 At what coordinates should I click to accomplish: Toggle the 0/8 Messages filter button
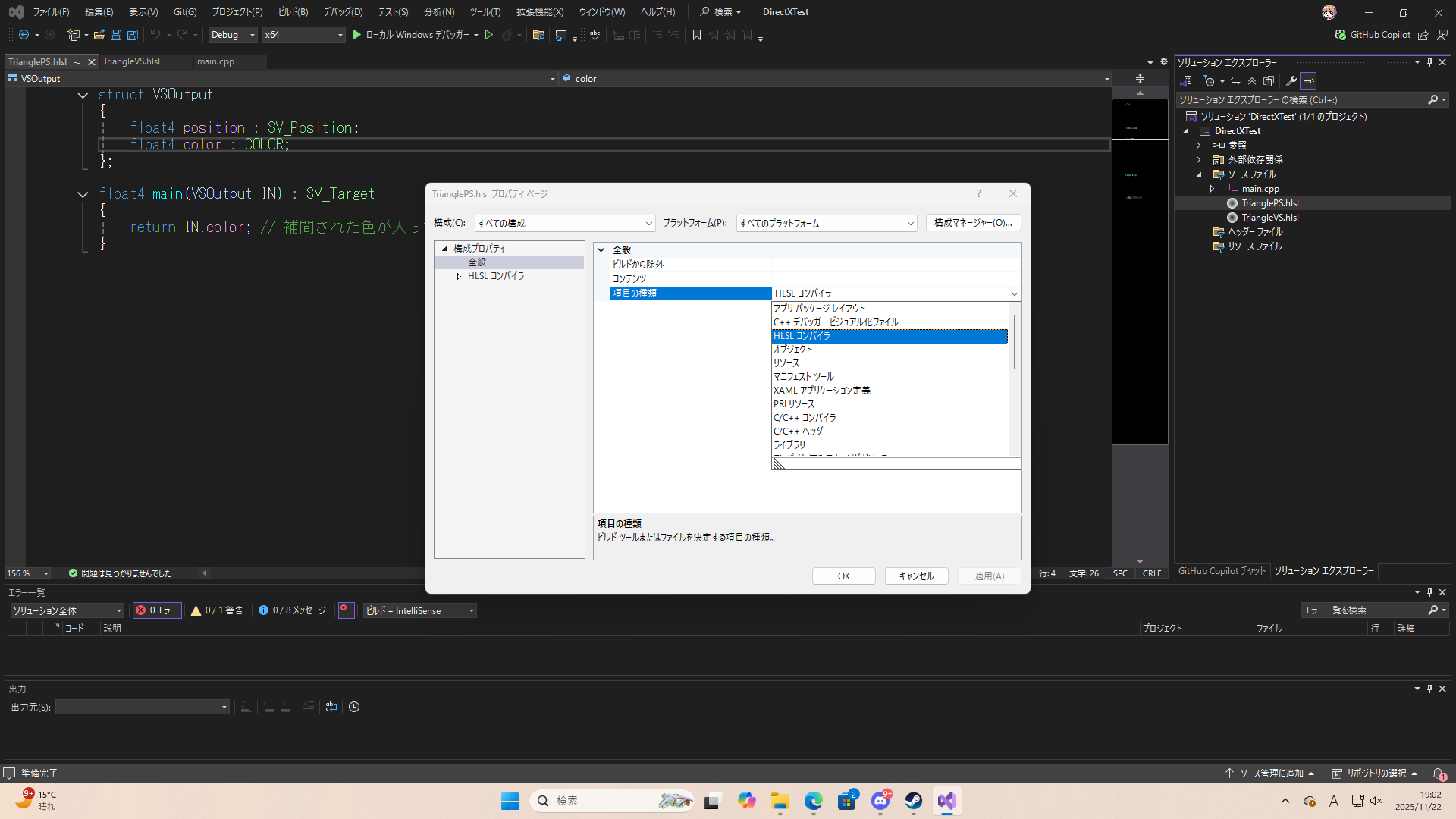[x=293, y=610]
